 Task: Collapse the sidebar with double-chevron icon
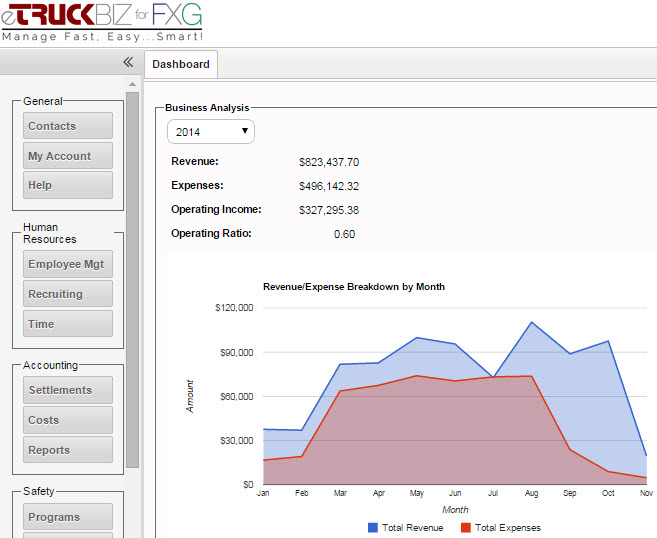(128, 62)
